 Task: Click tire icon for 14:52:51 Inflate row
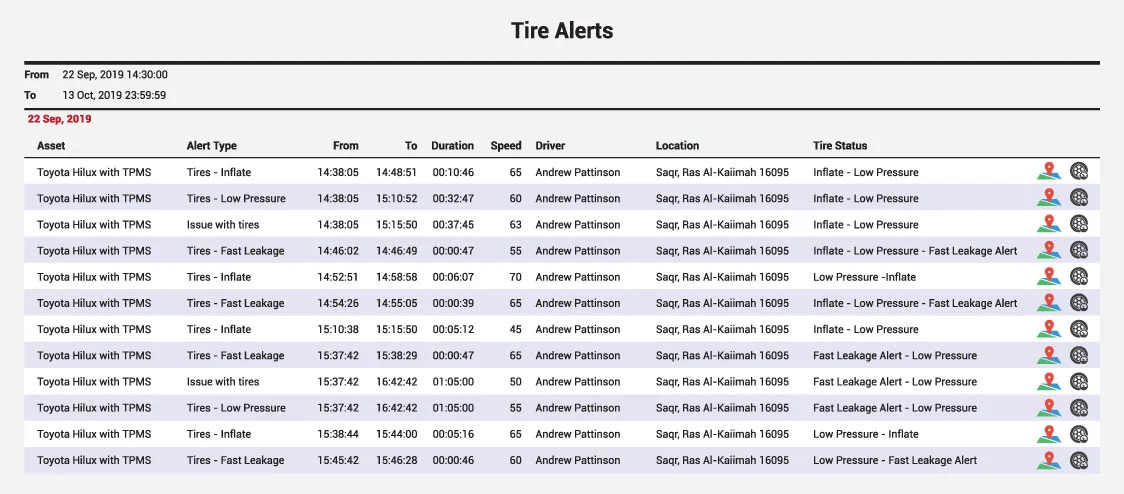[x=1079, y=277]
